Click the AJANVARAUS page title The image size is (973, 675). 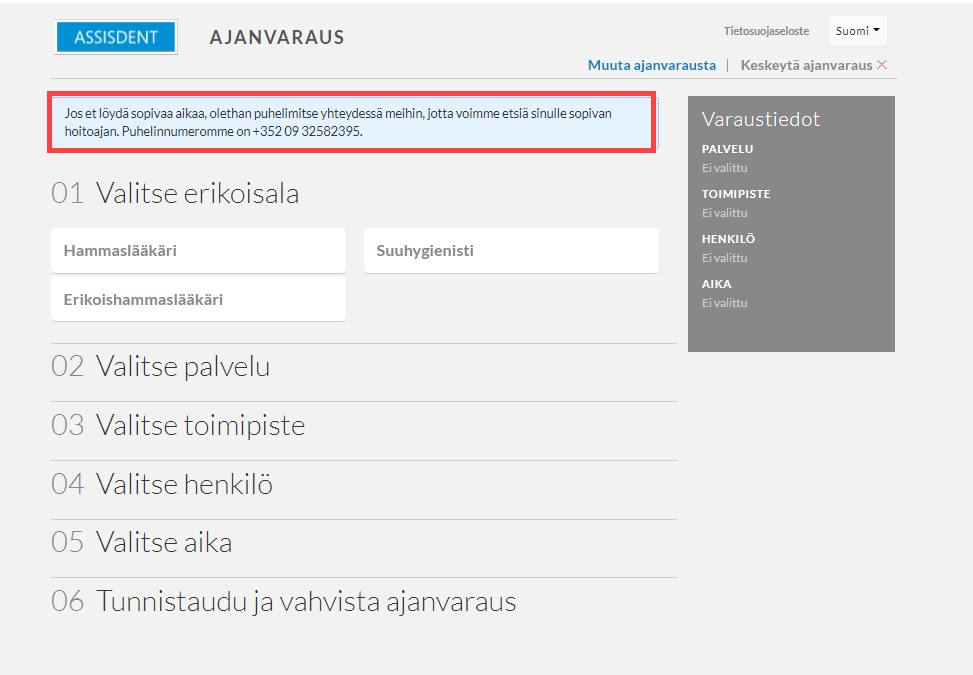coord(277,37)
